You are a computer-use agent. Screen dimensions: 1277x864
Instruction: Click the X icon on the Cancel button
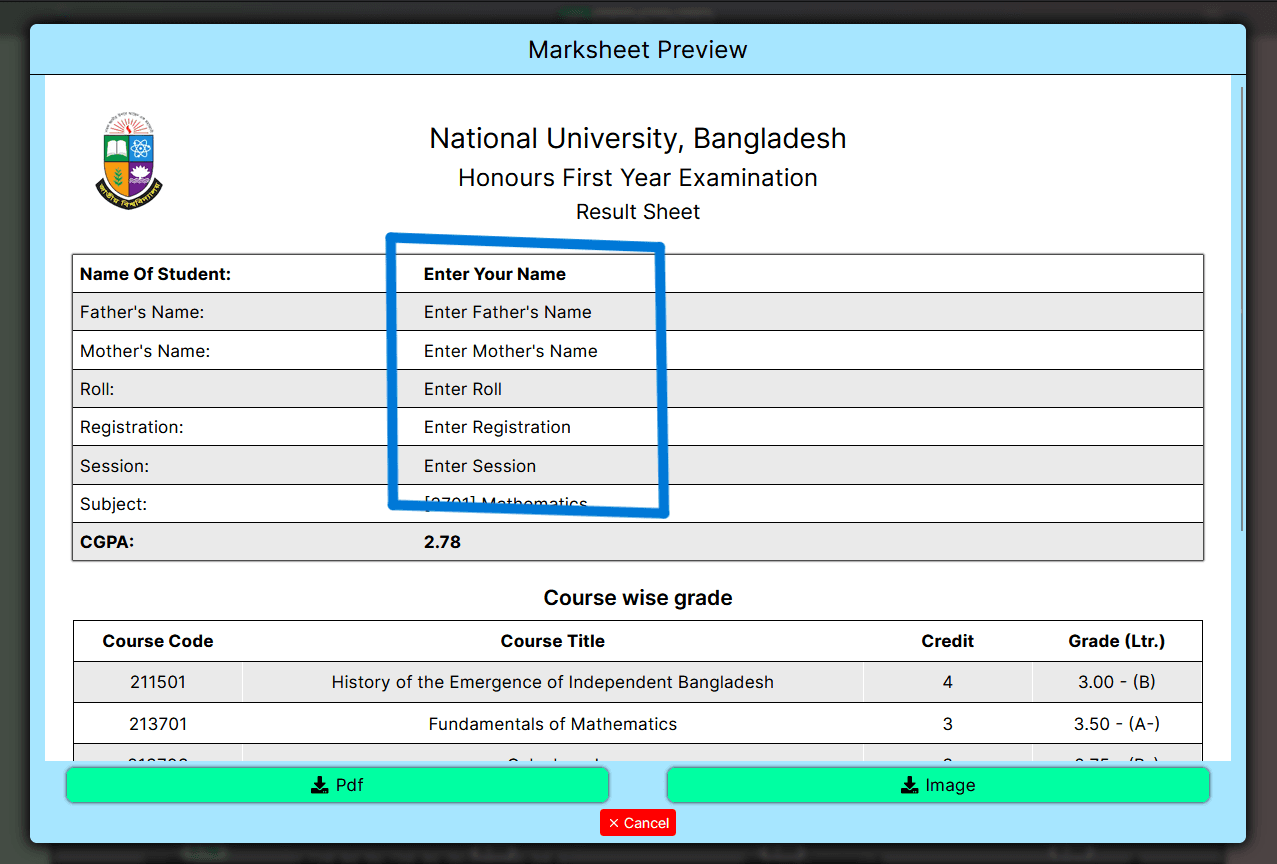click(614, 823)
